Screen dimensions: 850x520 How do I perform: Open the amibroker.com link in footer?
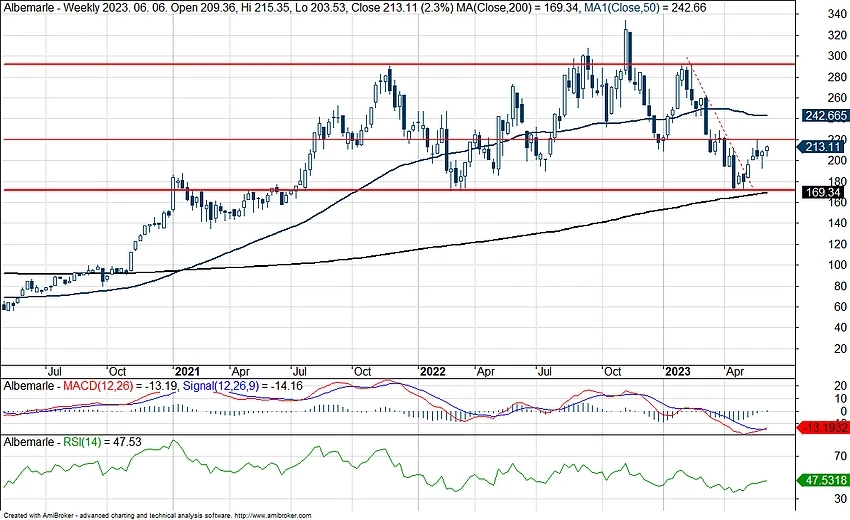tap(274, 516)
